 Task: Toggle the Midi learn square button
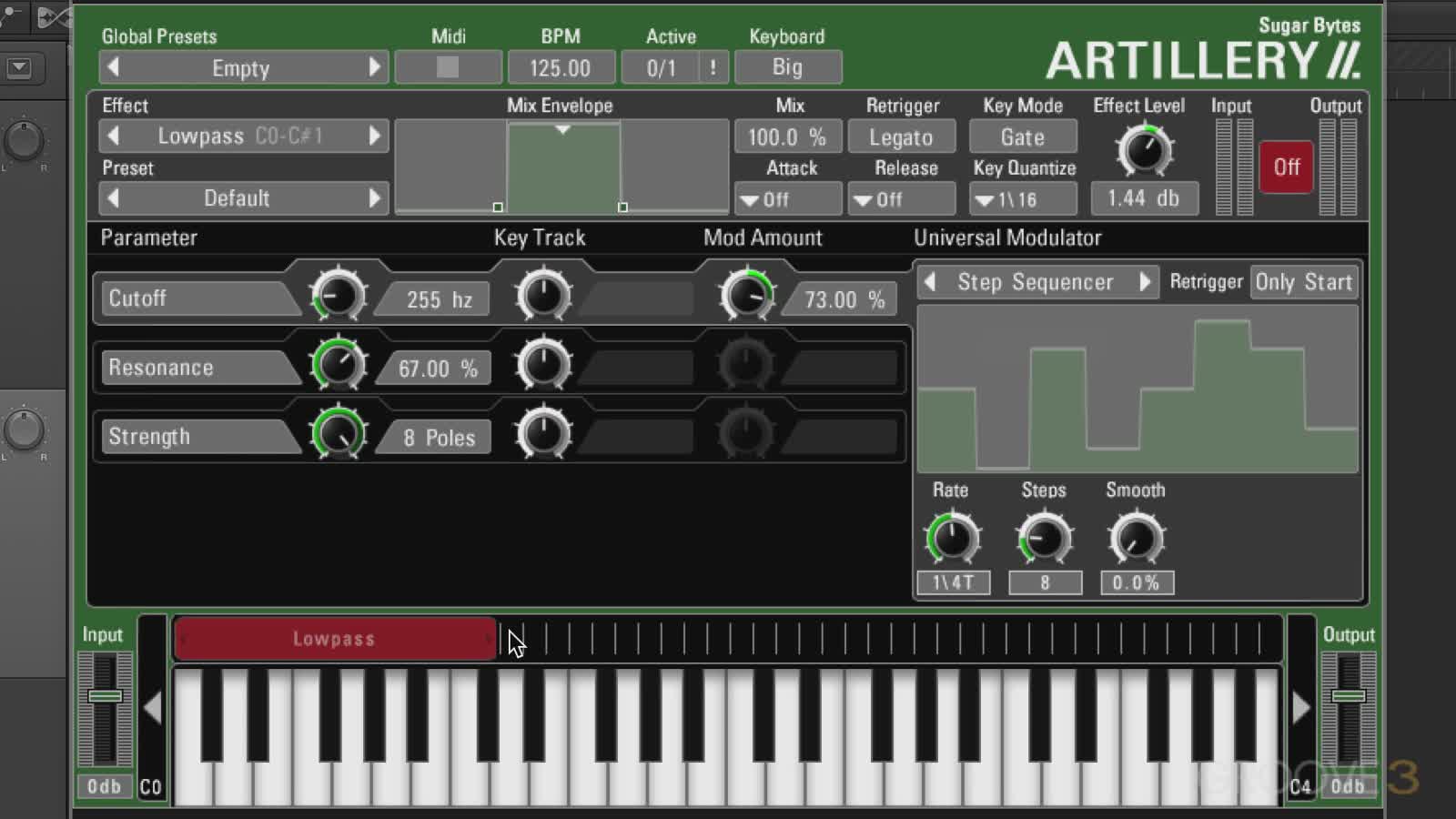click(x=448, y=67)
